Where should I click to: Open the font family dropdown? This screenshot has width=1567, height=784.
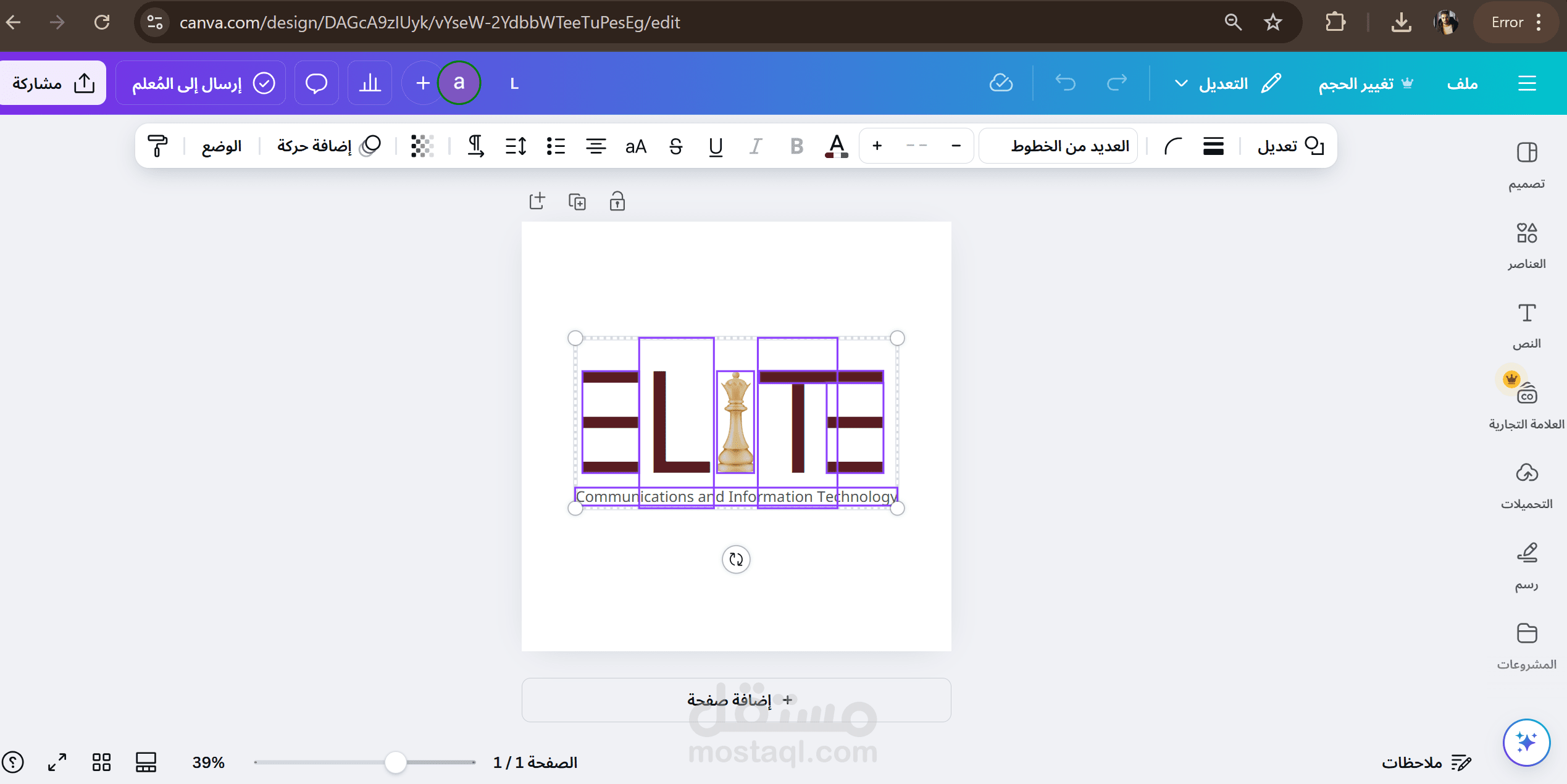tap(1059, 146)
